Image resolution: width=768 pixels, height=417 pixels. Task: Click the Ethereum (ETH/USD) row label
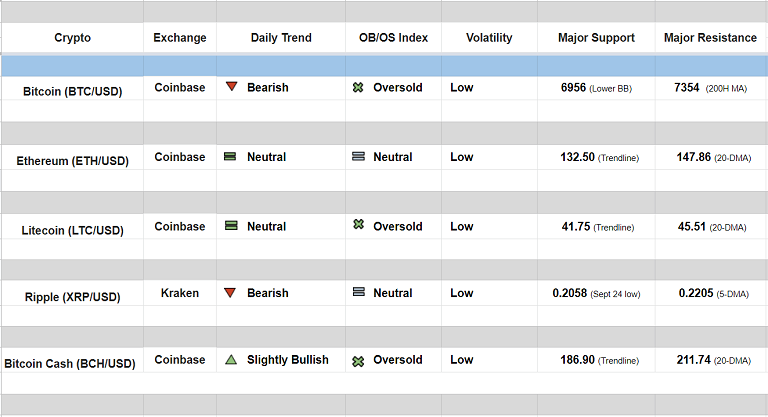(x=73, y=161)
